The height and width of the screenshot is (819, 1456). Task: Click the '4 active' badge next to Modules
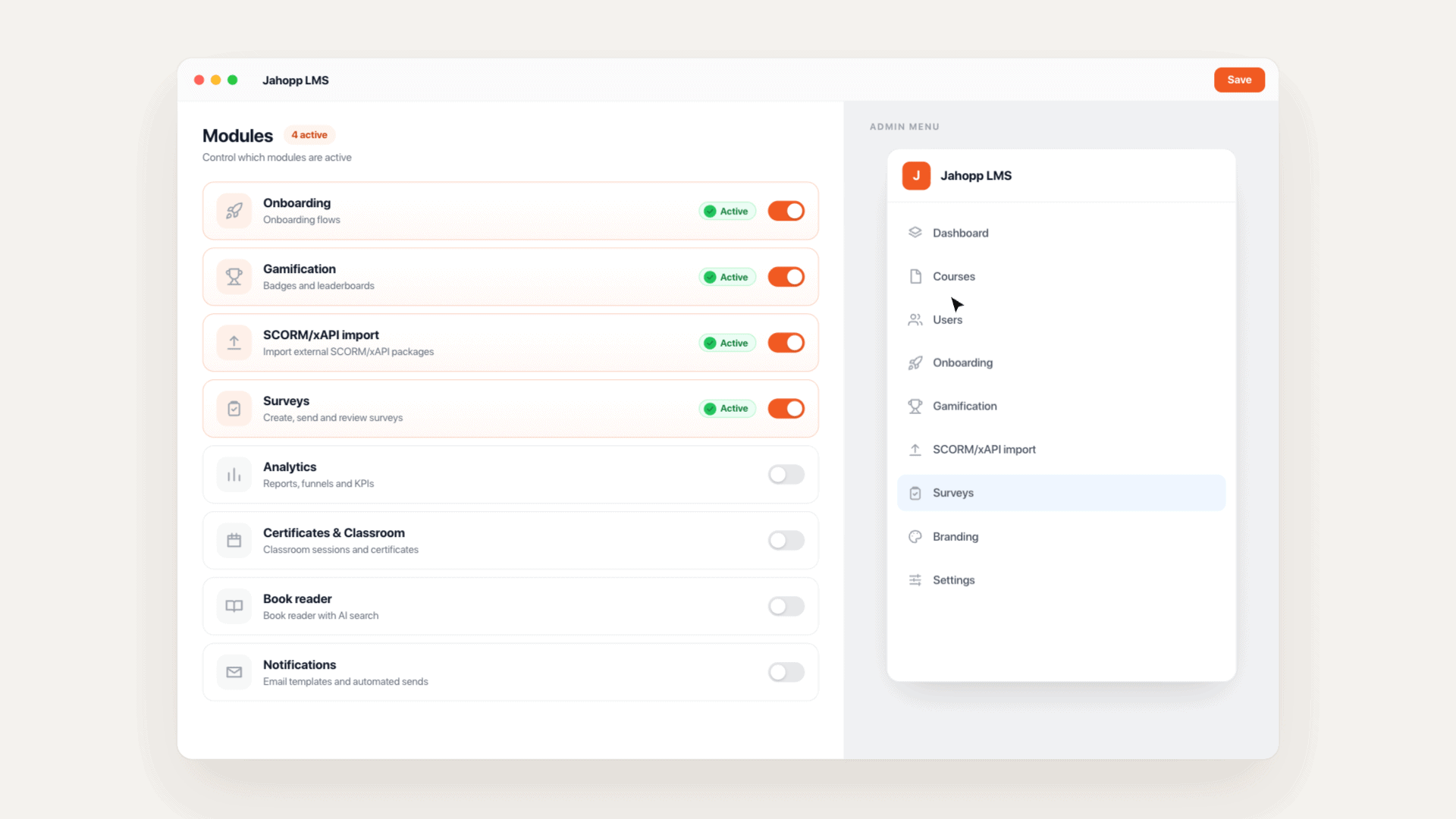point(309,135)
